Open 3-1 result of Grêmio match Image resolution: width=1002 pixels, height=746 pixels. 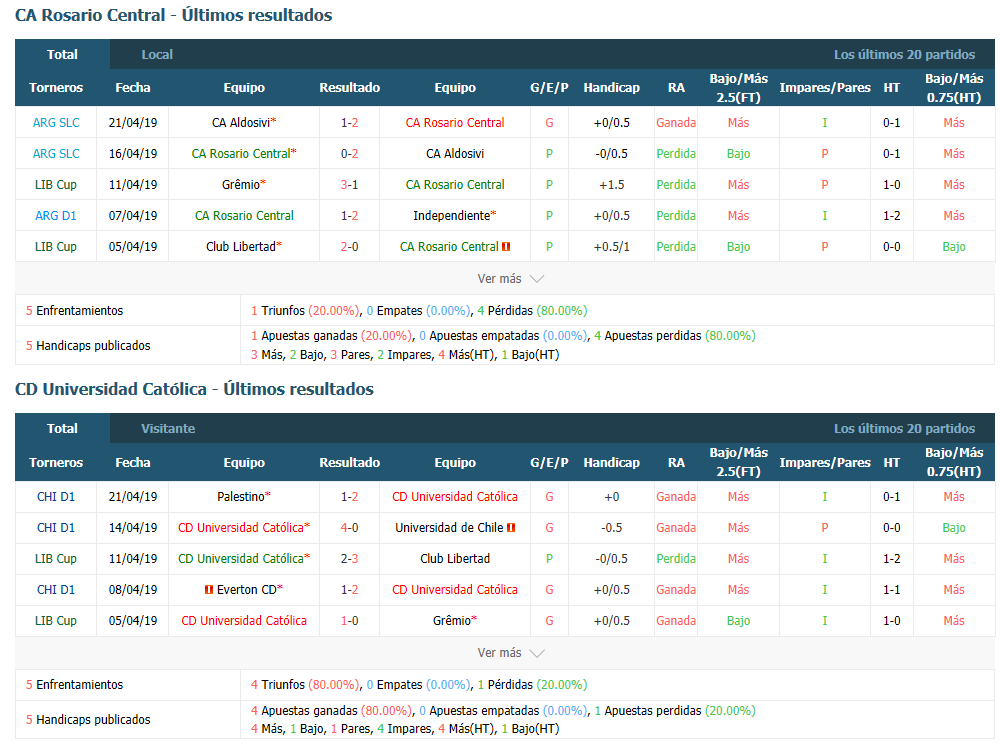pos(350,185)
